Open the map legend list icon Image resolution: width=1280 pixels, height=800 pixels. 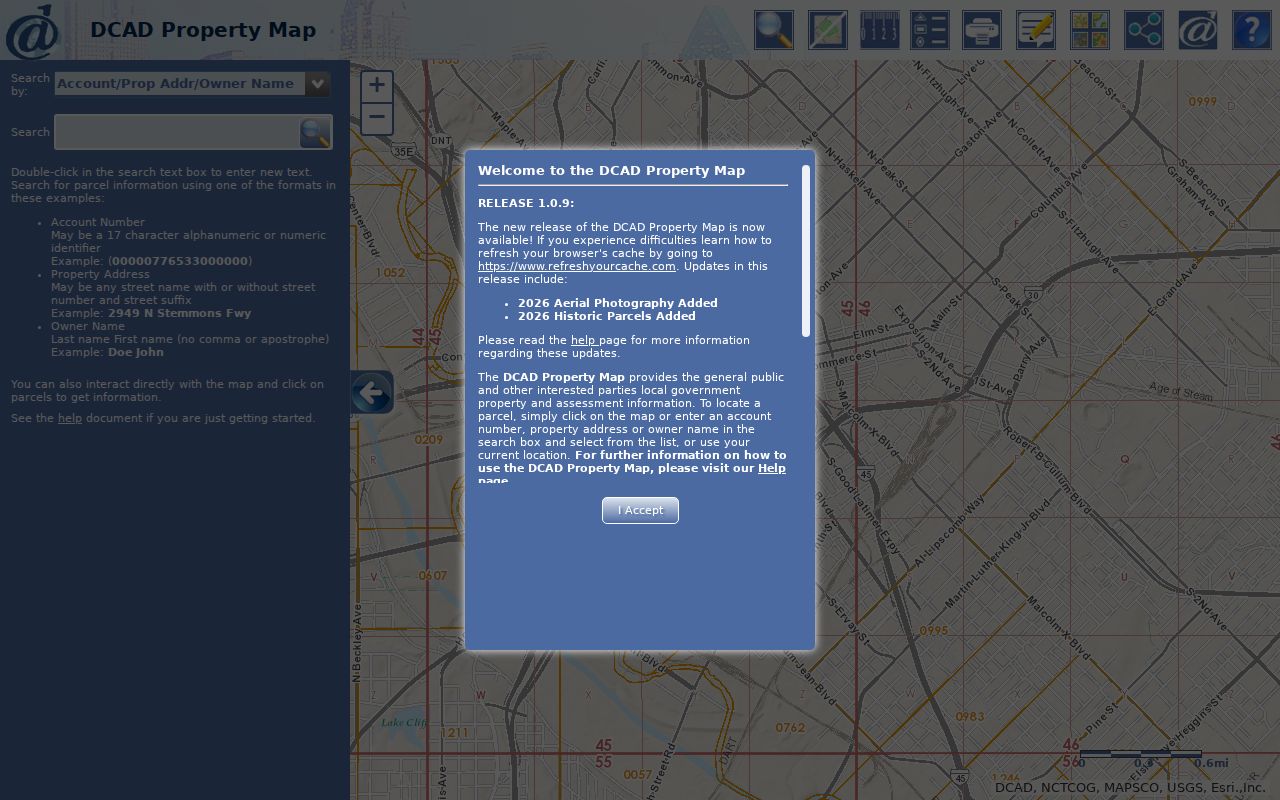click(930, 30)
